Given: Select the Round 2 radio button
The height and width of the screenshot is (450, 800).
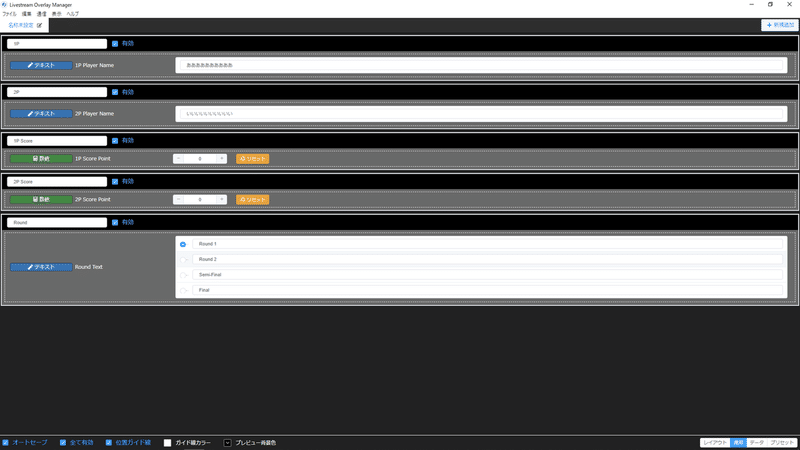Looking at the screenshot, I should click(x=183, y=260).
